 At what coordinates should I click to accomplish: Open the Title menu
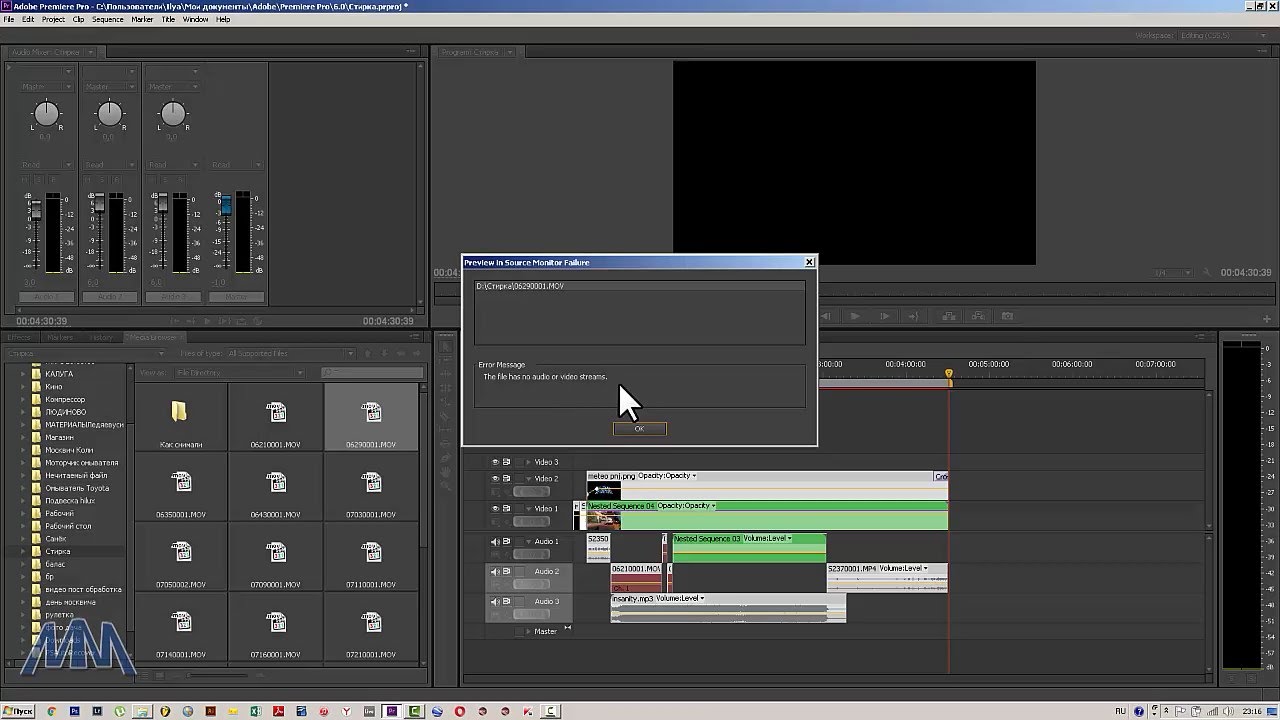[x=168, y=19]
